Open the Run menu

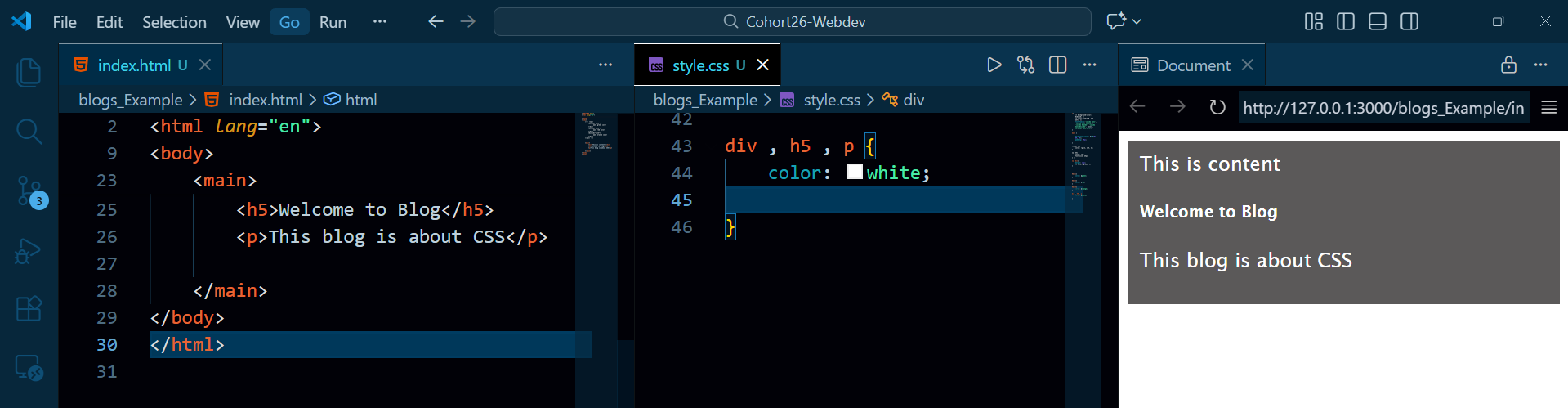pyautogui.click(x=333, y=22)
